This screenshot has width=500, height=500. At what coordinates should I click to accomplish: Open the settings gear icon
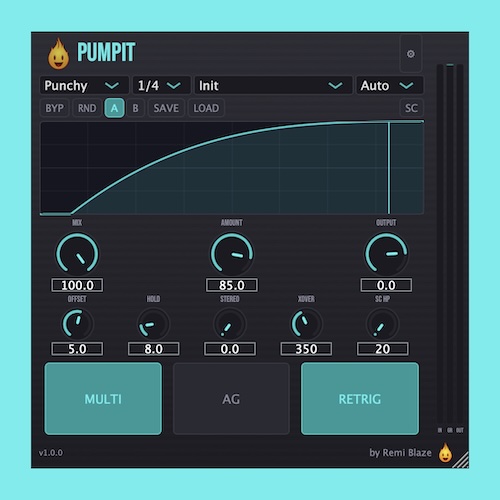click(411, 54)
